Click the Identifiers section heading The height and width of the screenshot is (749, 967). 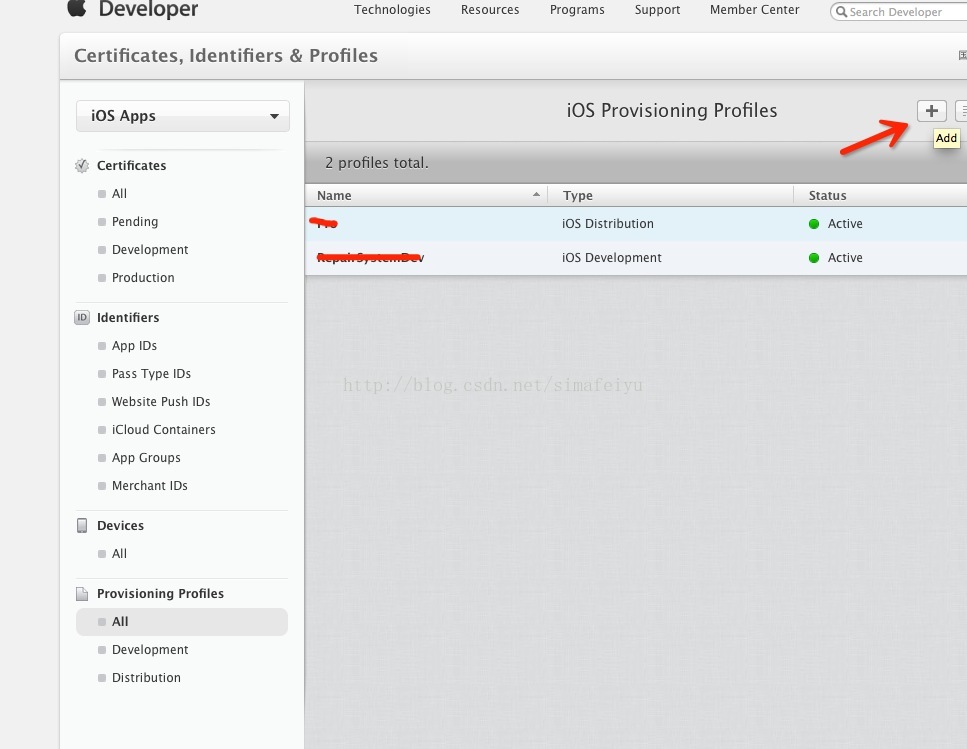pos(128,317)
